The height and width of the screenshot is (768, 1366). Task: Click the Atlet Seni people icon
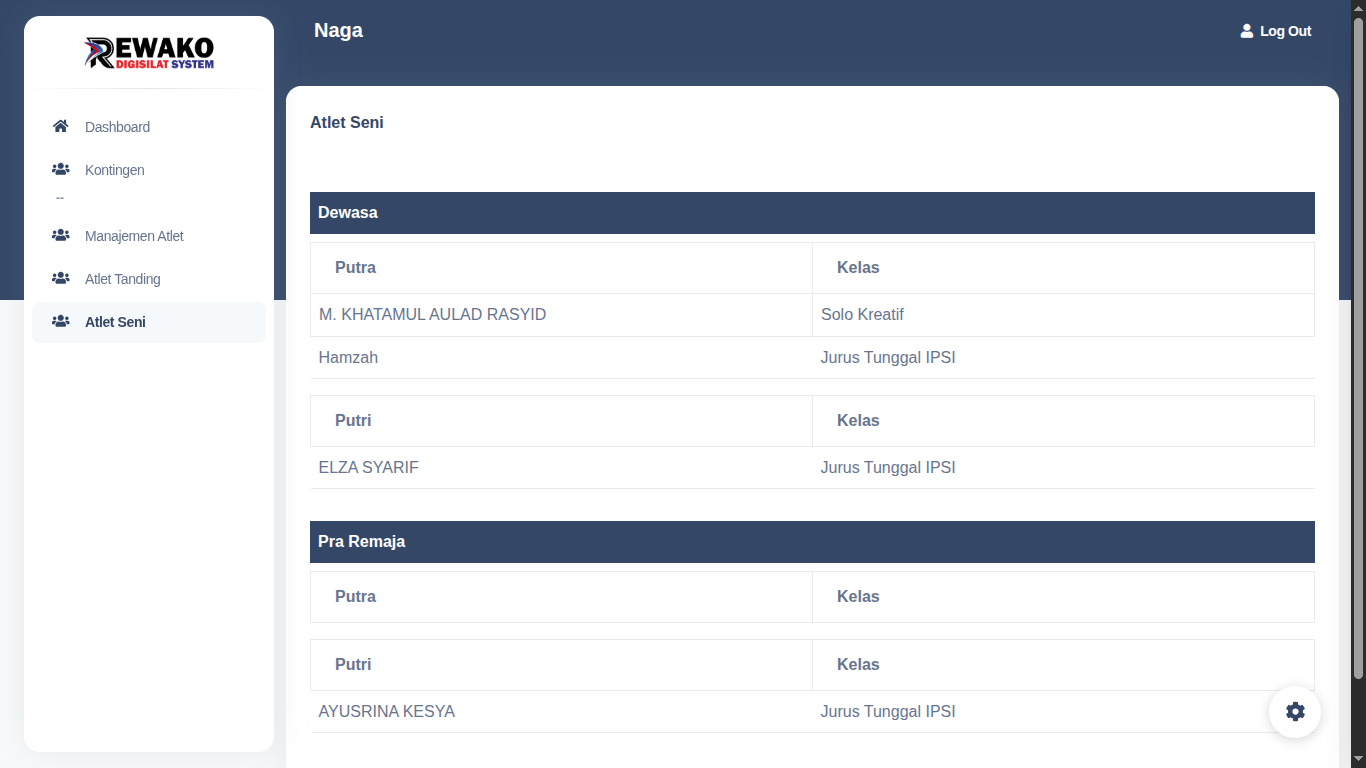(60, 322)
